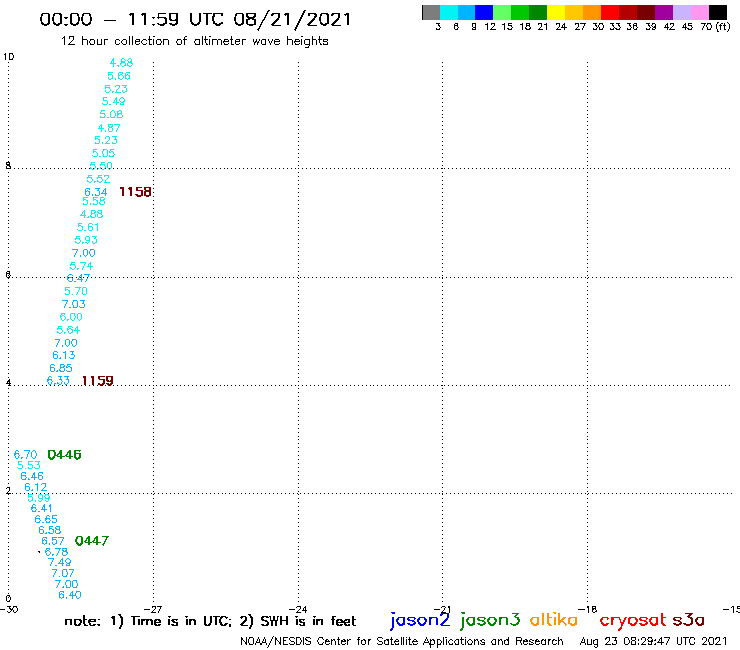Click the wave height value 6.40
Viewport: 740px width, 650px height.
(70, 595)
